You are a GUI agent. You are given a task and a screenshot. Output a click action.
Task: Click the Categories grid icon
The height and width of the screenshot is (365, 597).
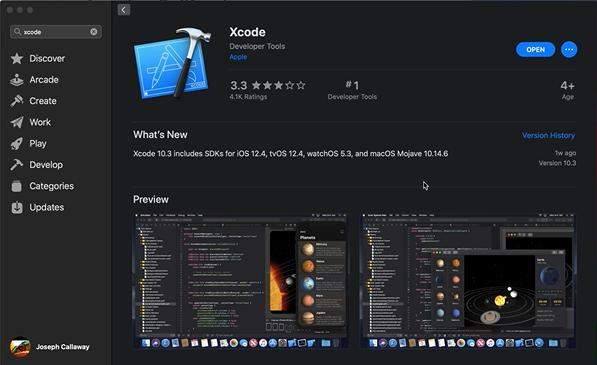click(x=16, y=186)
